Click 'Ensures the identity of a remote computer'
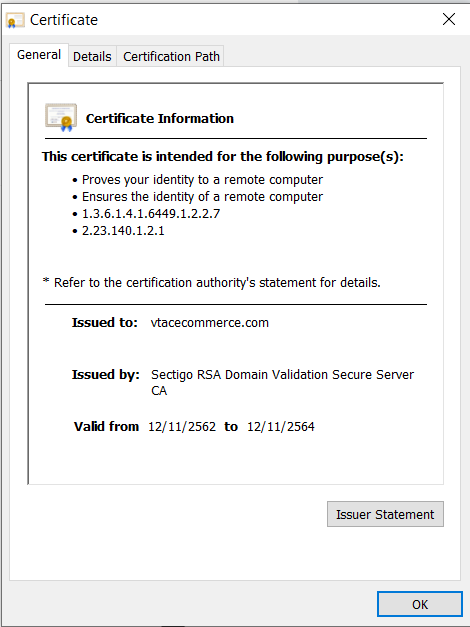 tap(202, 197)
